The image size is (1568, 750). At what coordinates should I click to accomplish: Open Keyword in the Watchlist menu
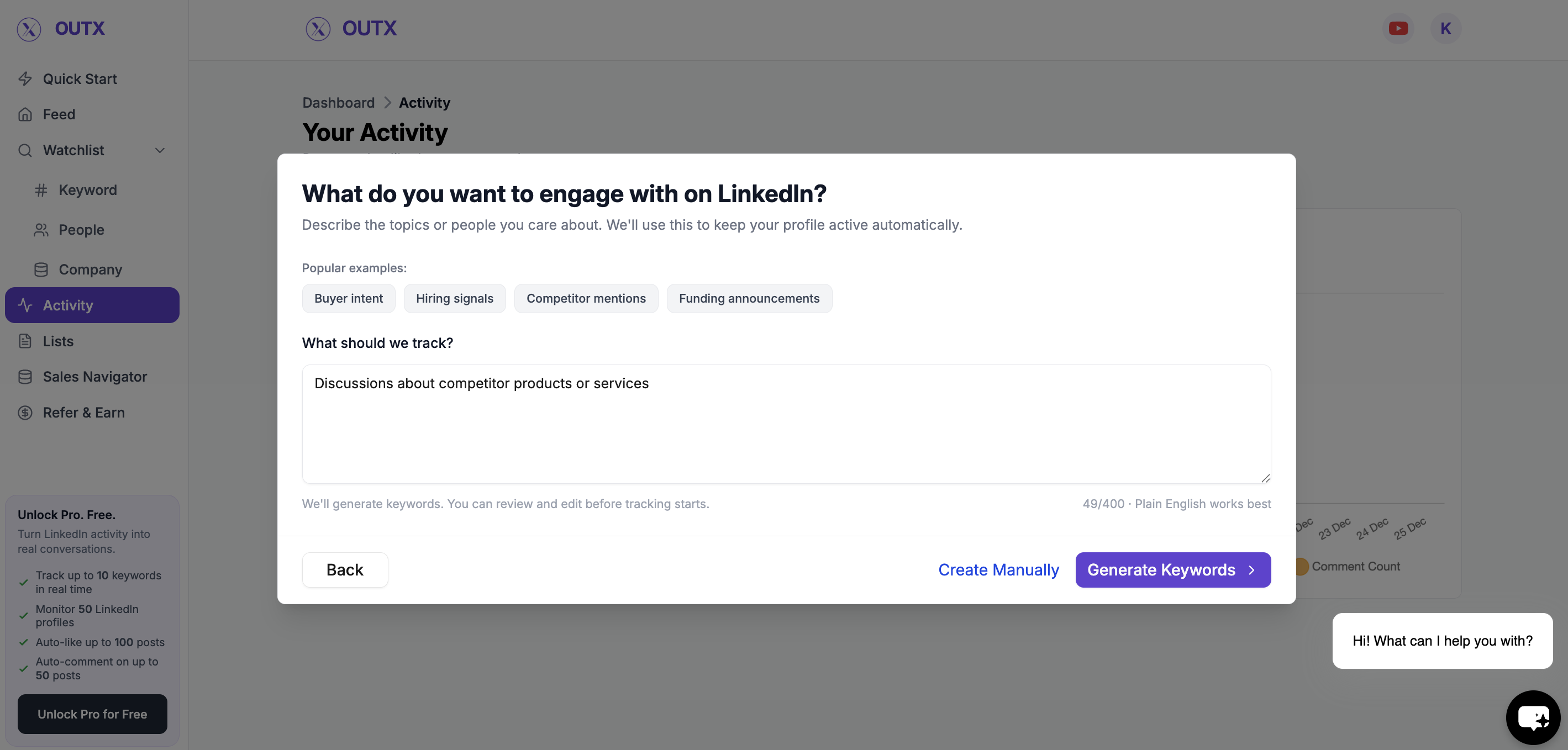[x=87, y=191]
